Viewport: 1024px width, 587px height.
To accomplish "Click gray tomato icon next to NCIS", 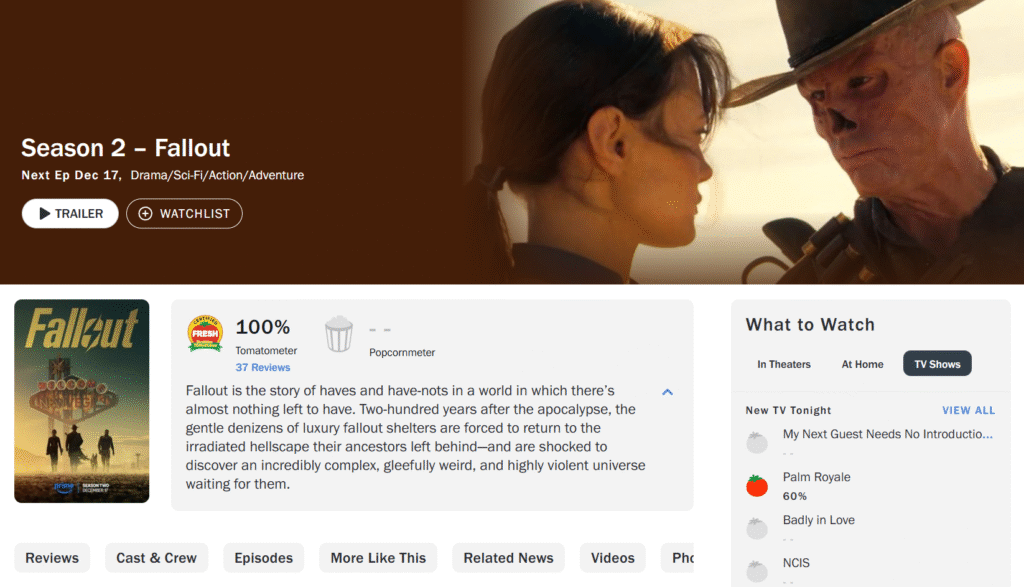I will (757, 570).
